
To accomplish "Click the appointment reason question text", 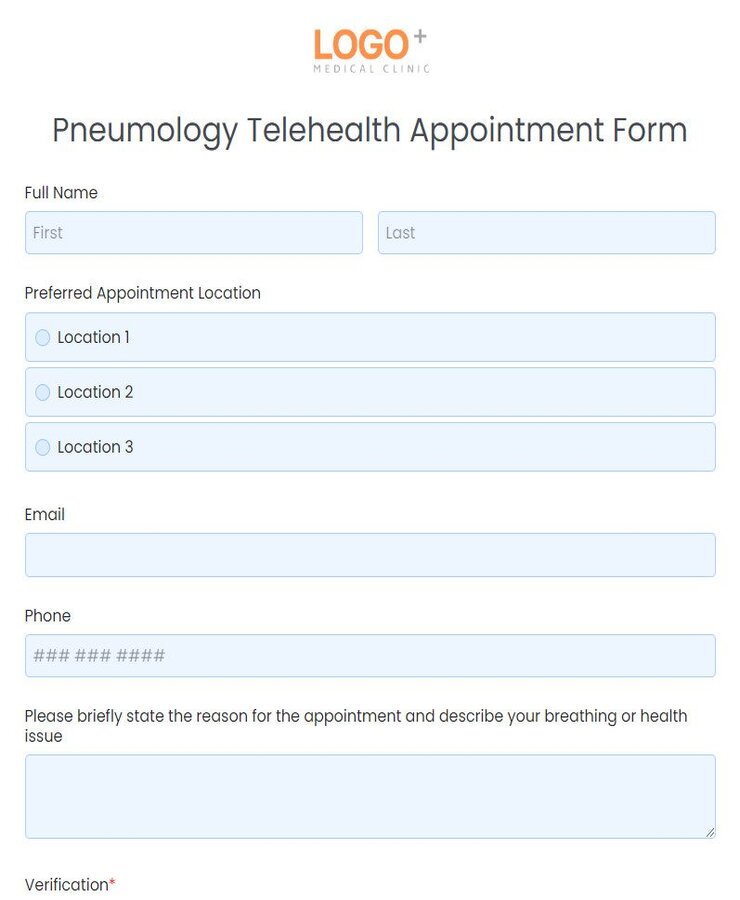I will [x=356, y=725].
